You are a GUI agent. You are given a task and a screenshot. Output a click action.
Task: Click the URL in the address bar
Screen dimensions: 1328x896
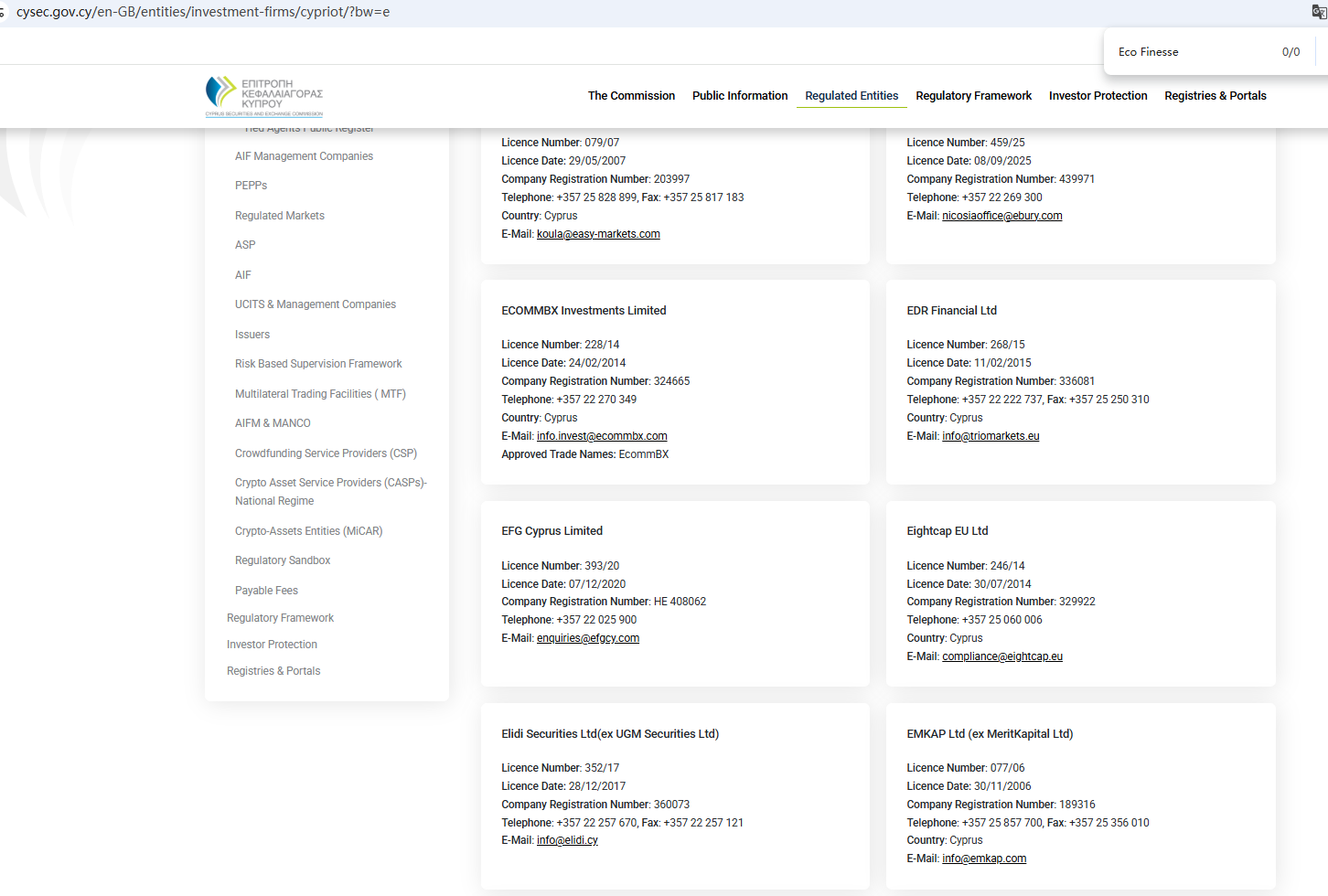[203, 12]
